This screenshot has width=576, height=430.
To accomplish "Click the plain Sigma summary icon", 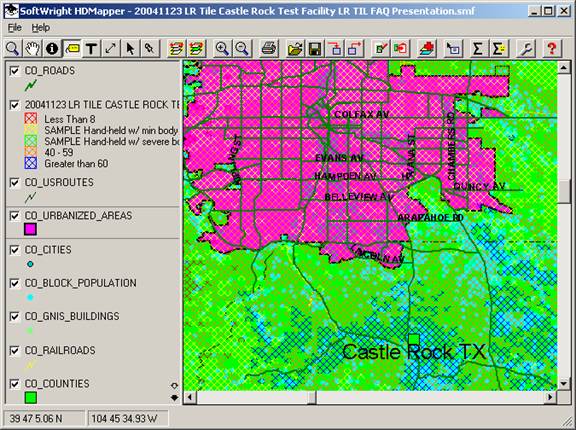I will 478,48.
